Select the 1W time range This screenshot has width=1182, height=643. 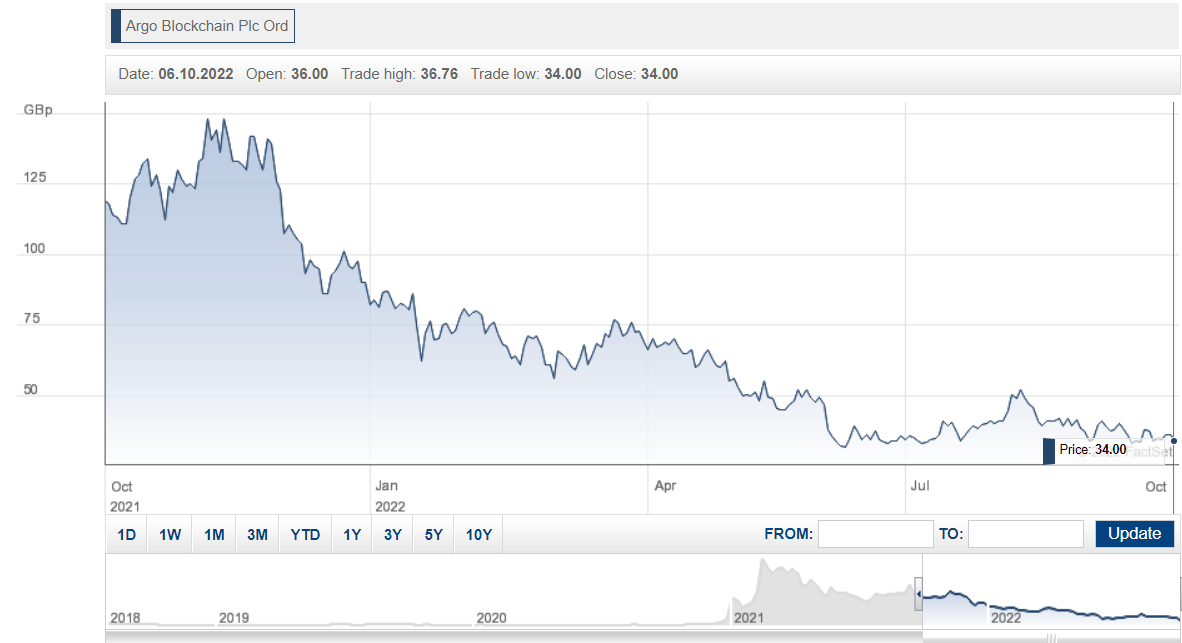click(170, 534)
